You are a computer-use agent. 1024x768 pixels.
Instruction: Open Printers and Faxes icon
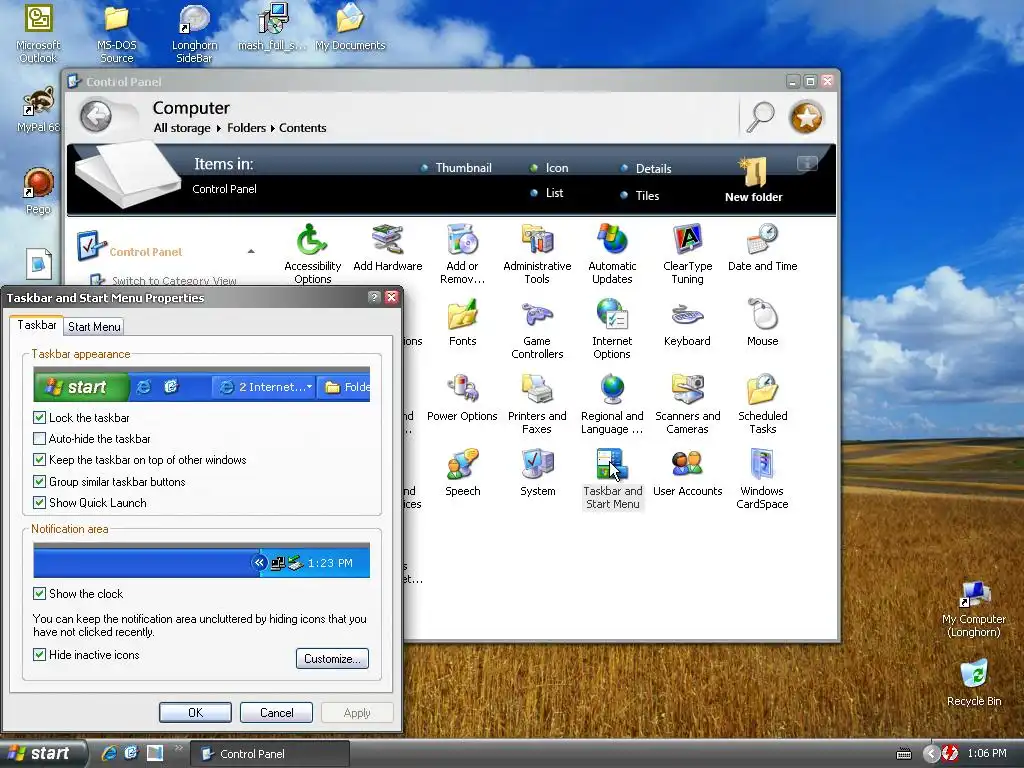[x=537, y=404]
